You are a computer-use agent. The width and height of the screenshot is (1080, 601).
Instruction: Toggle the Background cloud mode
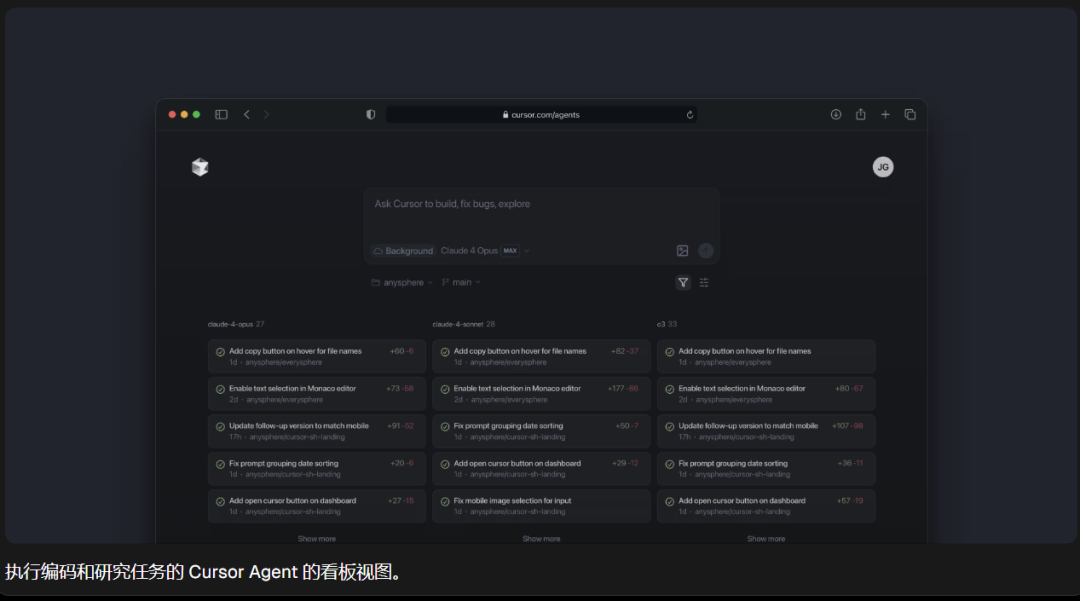click(x=404, y=251)
